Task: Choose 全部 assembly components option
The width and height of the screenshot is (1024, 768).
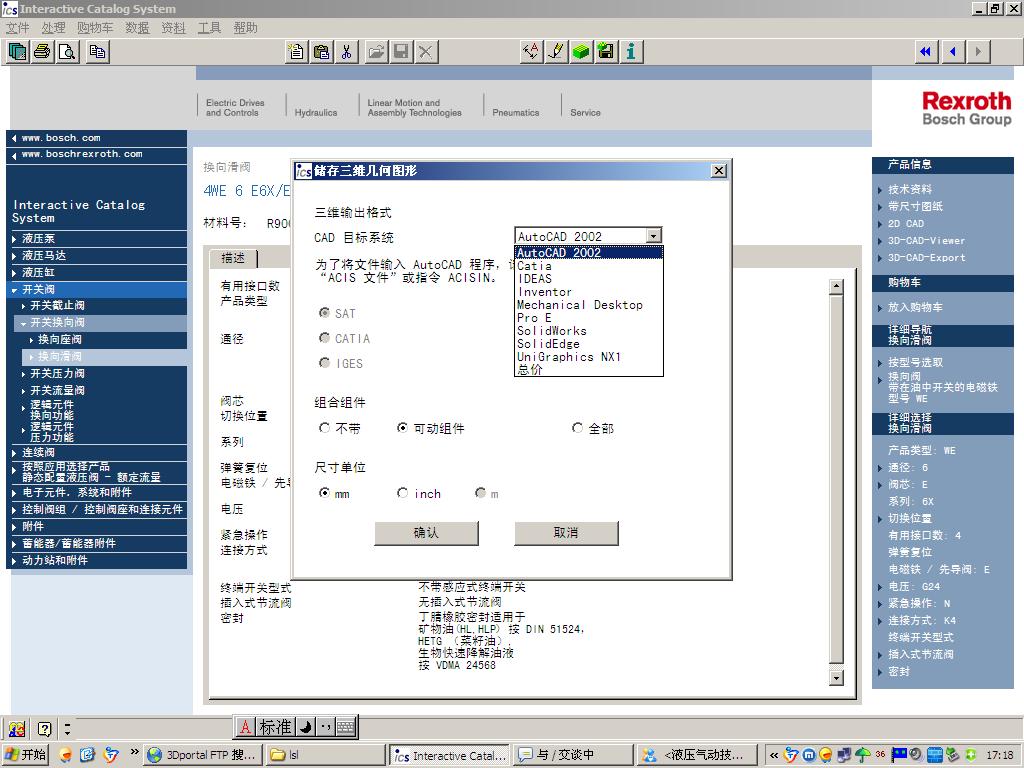Action: tap(577, 428)
